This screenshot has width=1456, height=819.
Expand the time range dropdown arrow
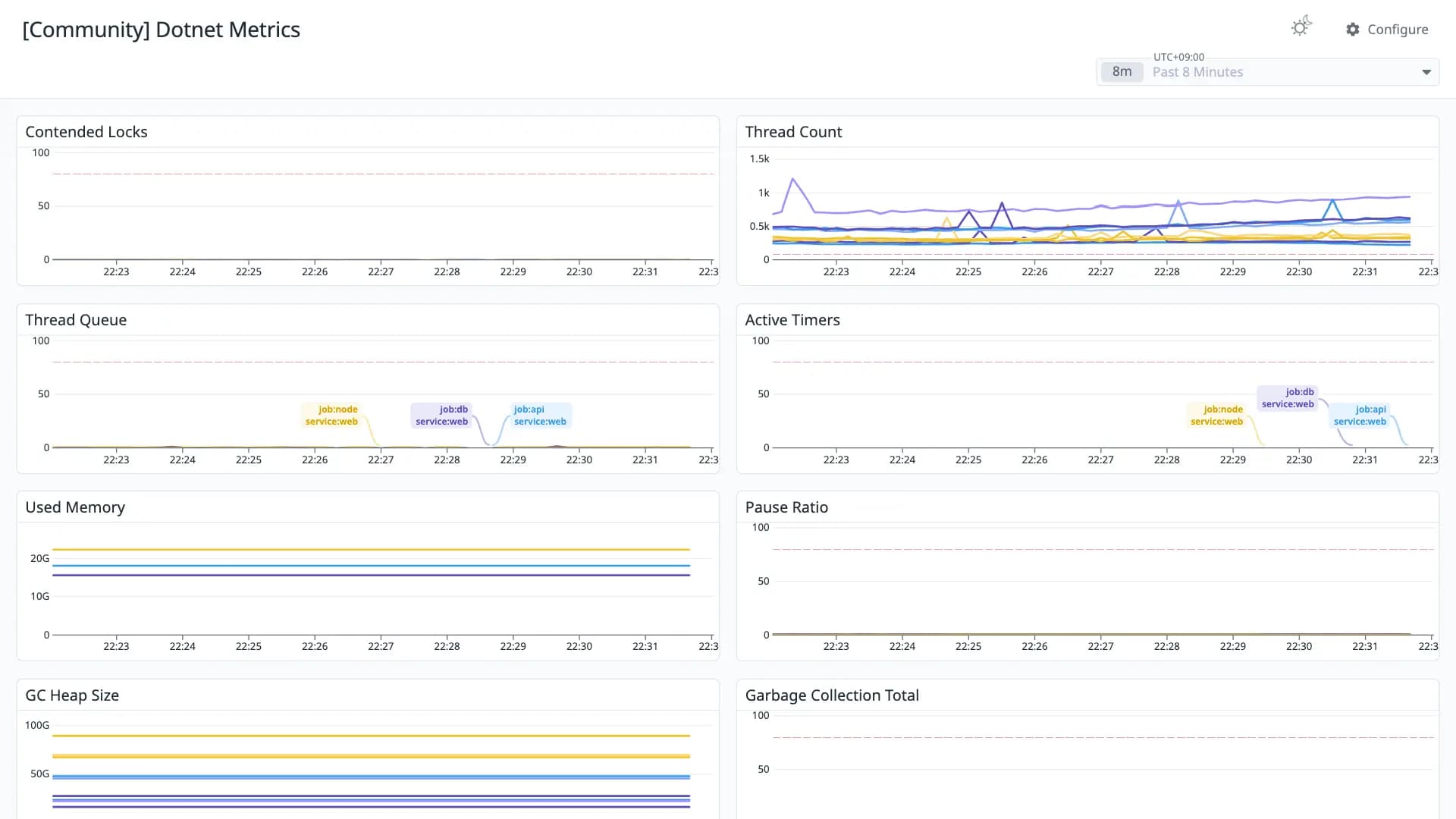1426,72
